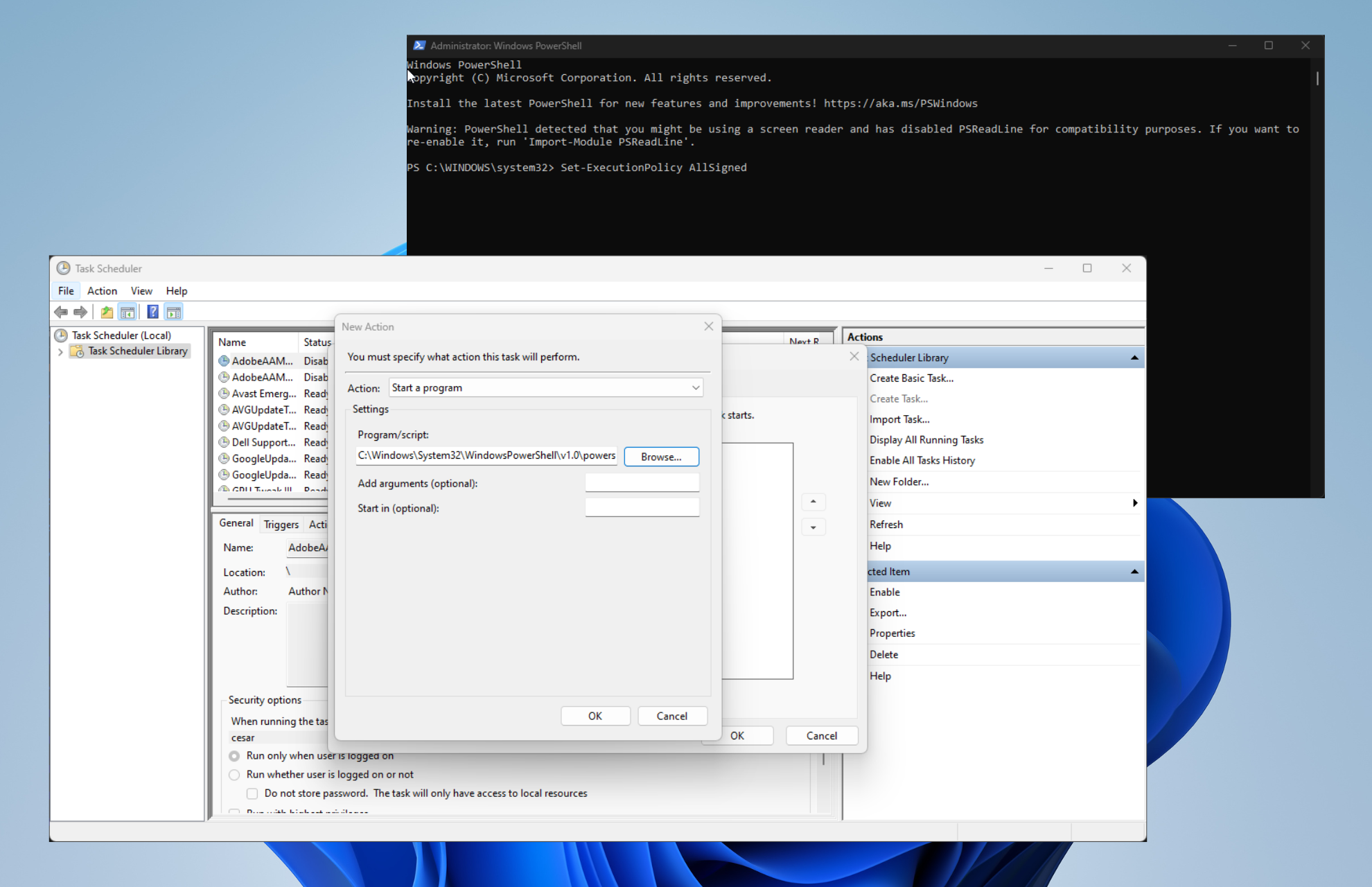
Task: Click the Browse... button
Action: [661, 457]
